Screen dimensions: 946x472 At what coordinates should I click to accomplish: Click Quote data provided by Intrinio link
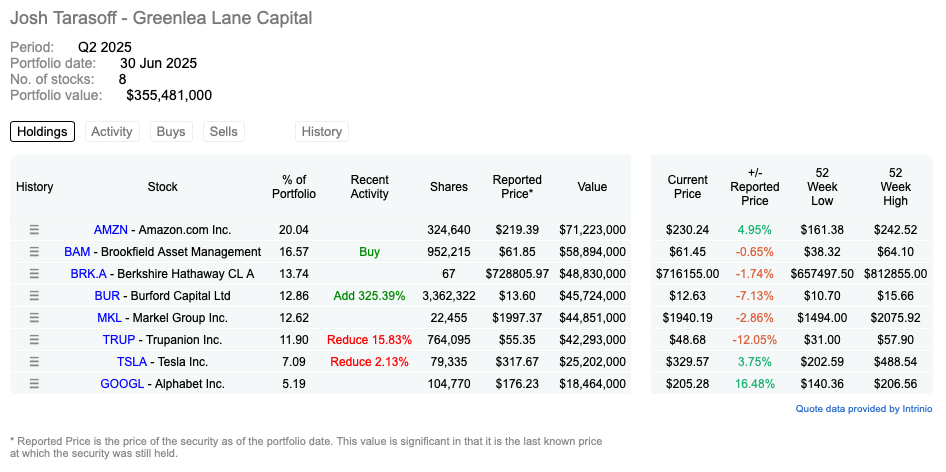(863, 409)
